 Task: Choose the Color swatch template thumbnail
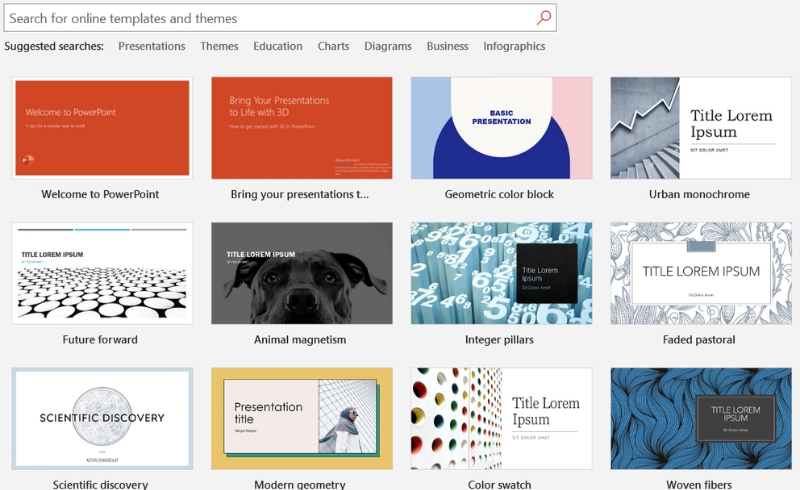502,419
